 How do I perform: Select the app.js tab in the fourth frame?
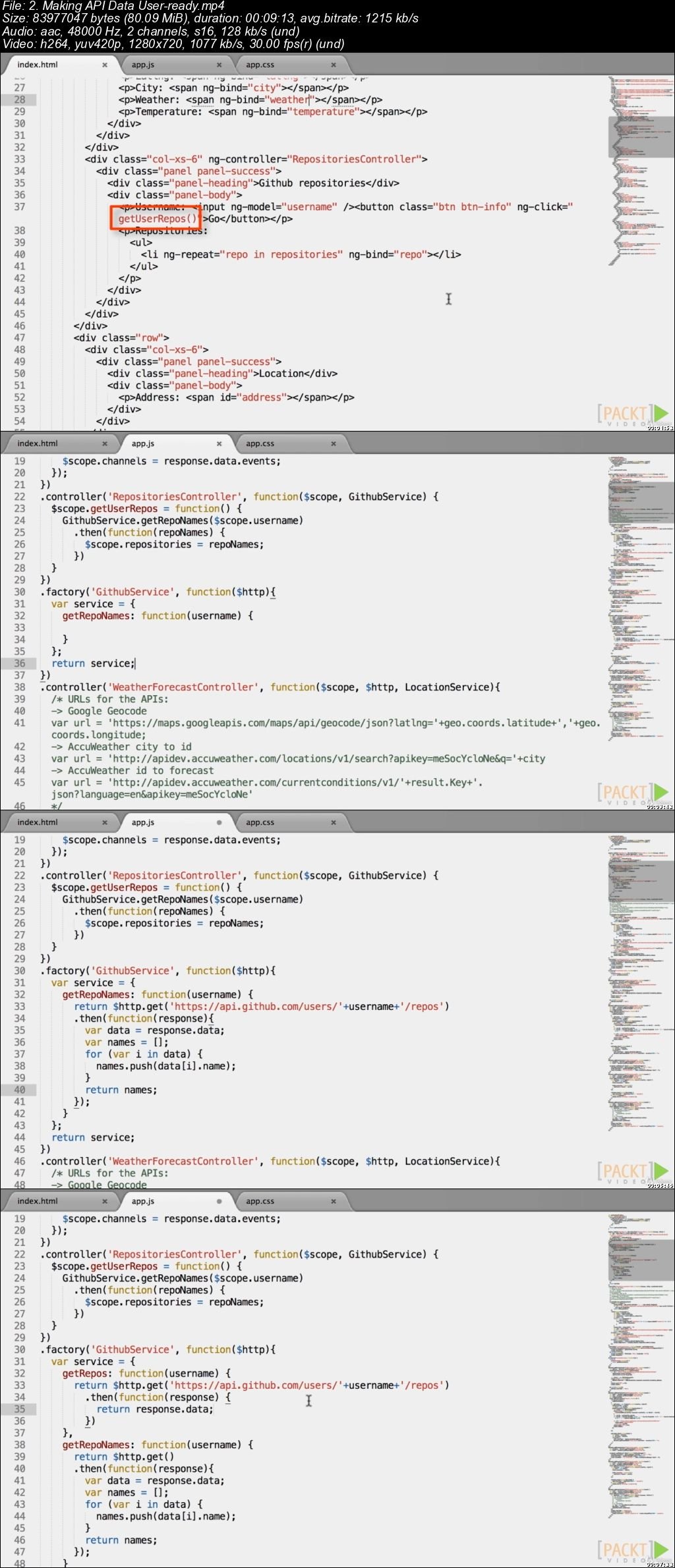pyautogui.click(x=143, y=1201)
